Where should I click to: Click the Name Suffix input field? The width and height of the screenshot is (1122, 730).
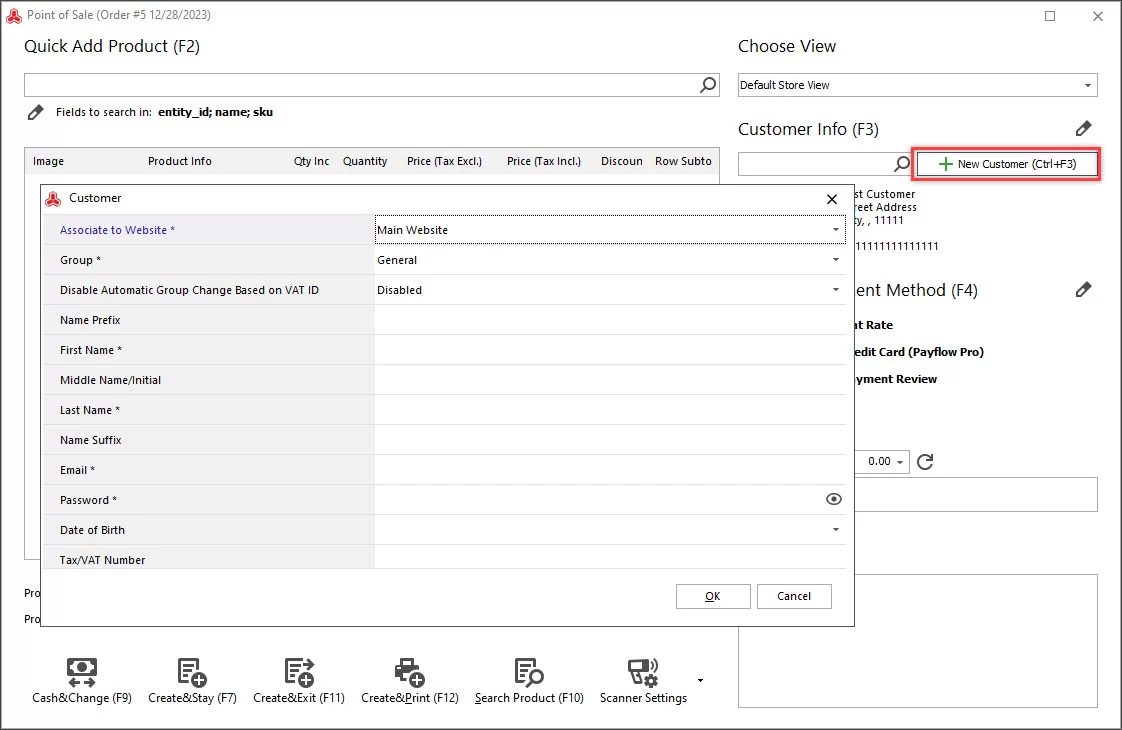click(610, 440)
